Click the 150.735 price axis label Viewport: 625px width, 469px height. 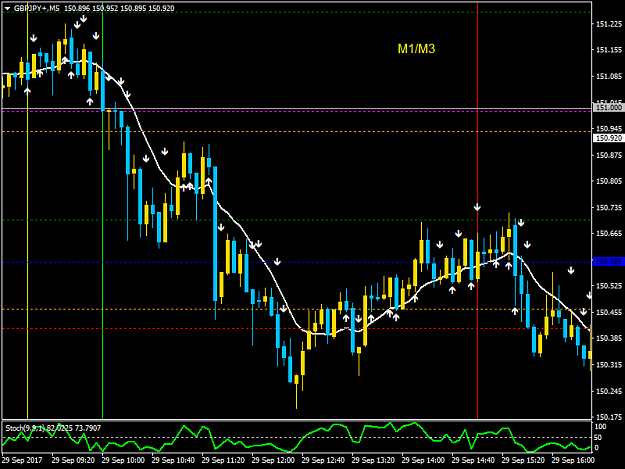609,208
